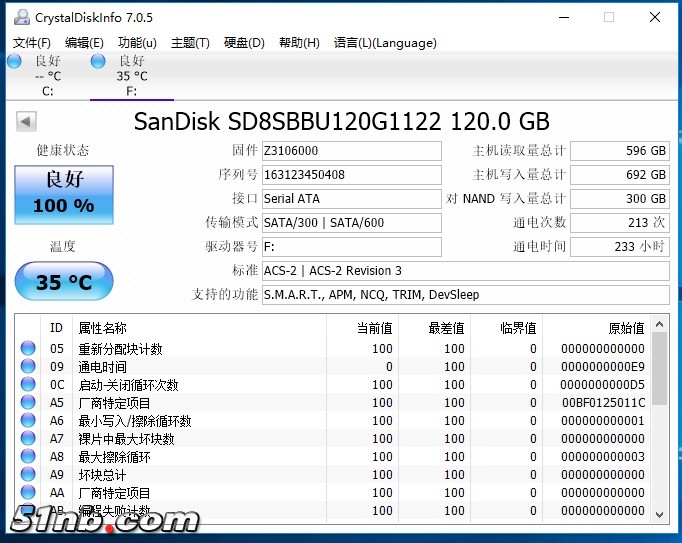Click status orb for attribute A5
This screenshot has width=682, height=543.
pyautogui.click(x=28, y=402)
